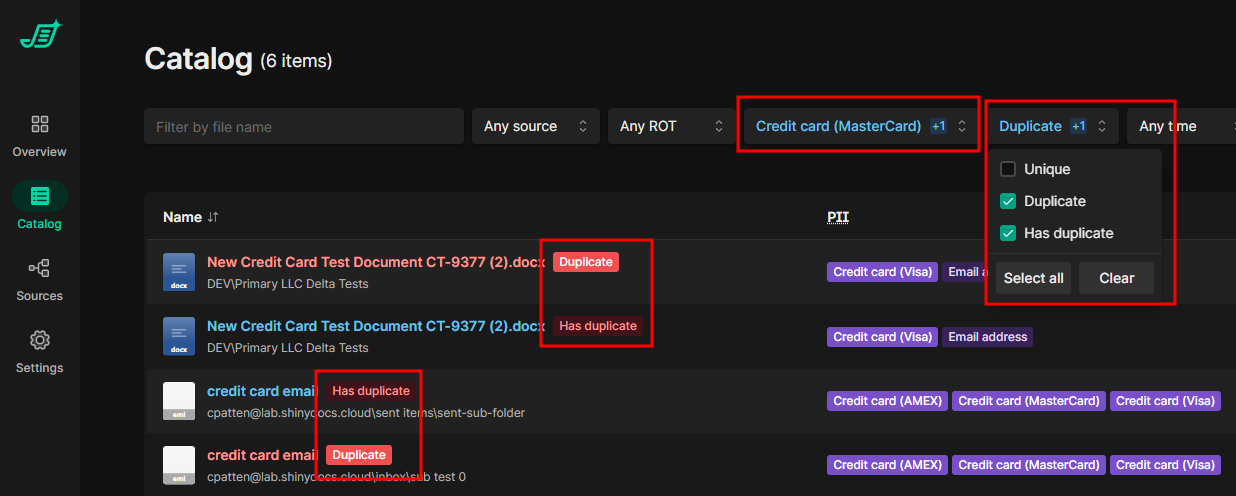The image size is (1236, 496).
Task: Open the Overview grid icon
Action: pos(40,124)
